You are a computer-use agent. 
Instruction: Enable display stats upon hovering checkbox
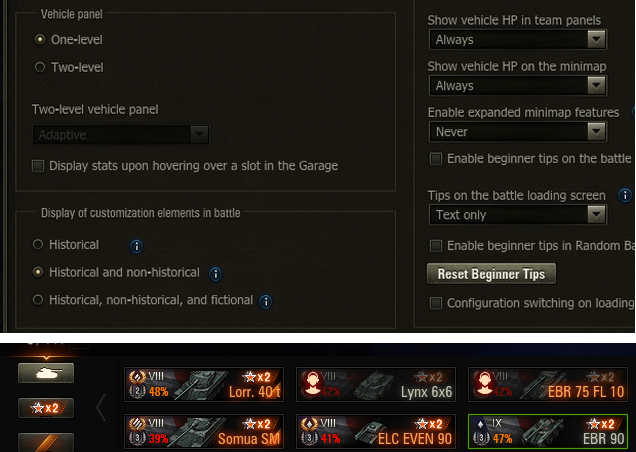(38, 166)
